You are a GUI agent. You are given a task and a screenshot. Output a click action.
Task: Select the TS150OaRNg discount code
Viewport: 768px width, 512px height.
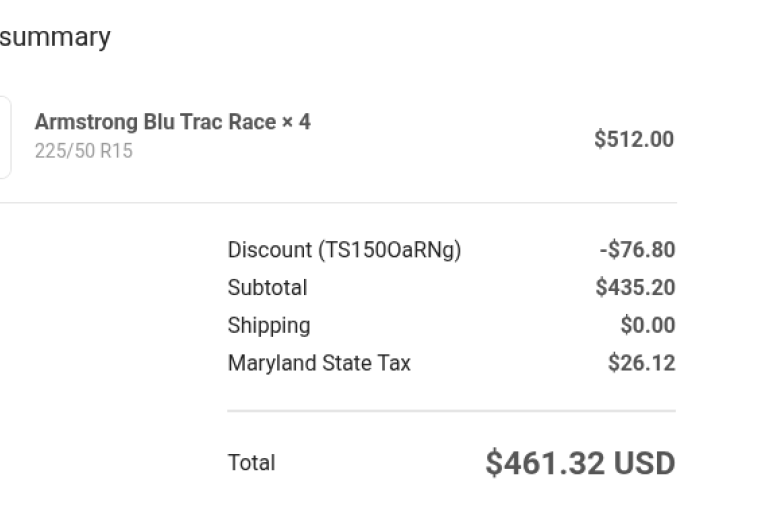click(390, 250)
